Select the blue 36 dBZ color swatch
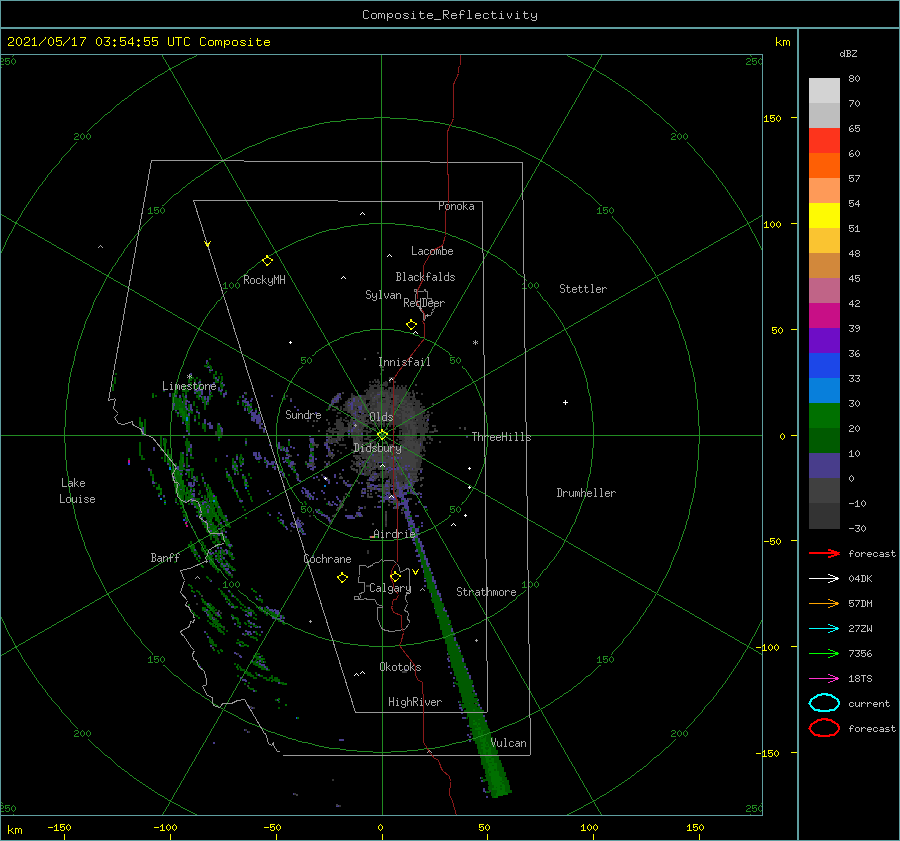The width and height of the screenshot is (900, 841). (824, 365)
